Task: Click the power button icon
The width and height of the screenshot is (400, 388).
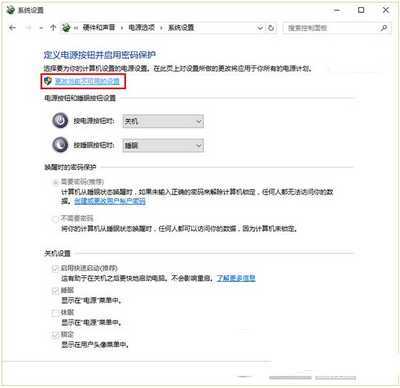Action: click(x=60, y=121)
